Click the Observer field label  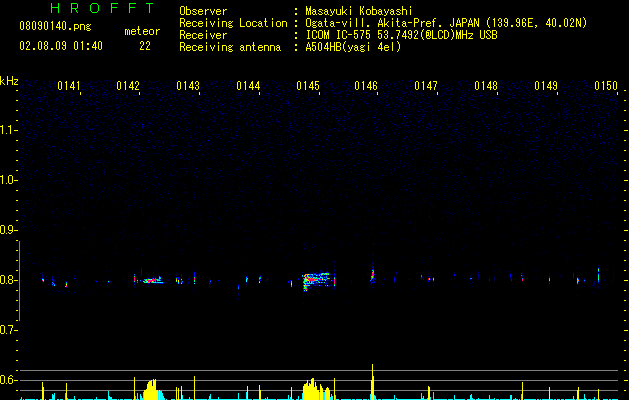point(203,11)
